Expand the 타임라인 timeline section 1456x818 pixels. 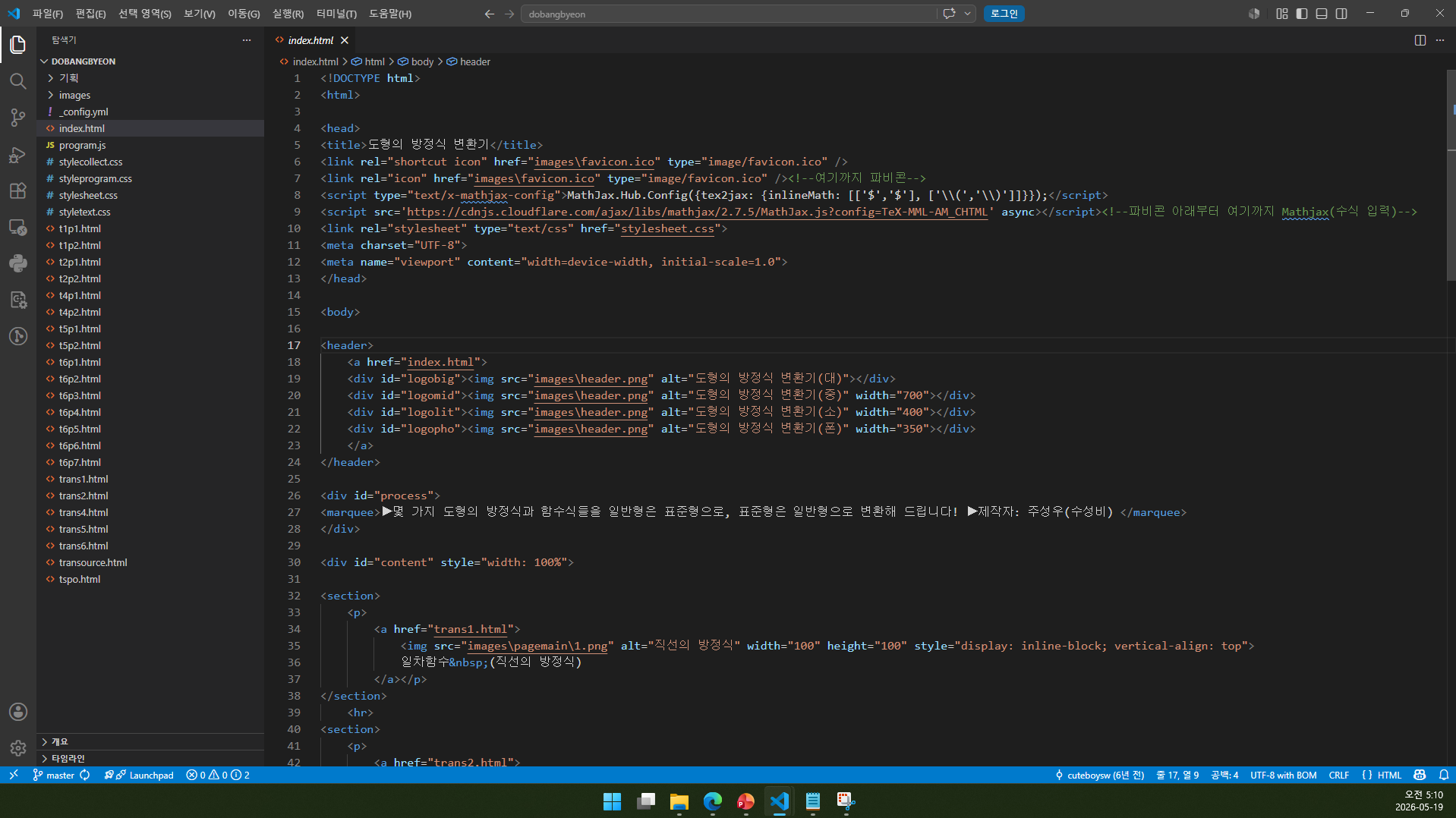click(x=151, y=758)
